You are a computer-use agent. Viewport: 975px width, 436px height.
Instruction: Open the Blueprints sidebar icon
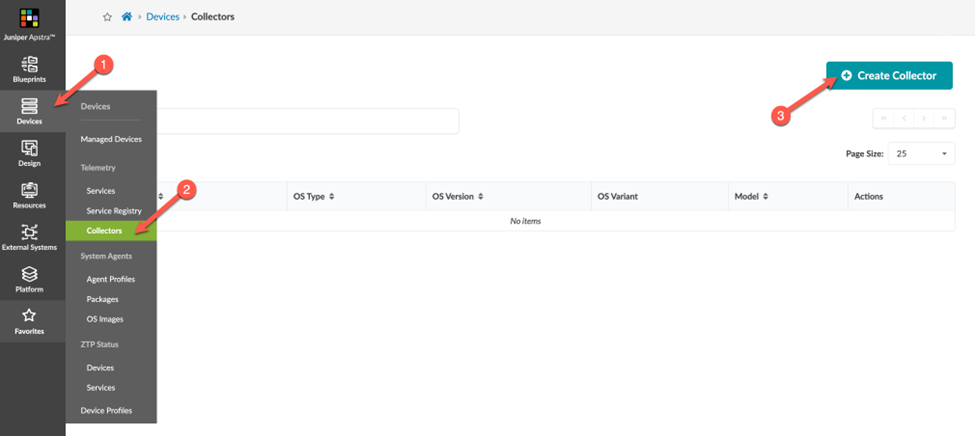[29, 67]
